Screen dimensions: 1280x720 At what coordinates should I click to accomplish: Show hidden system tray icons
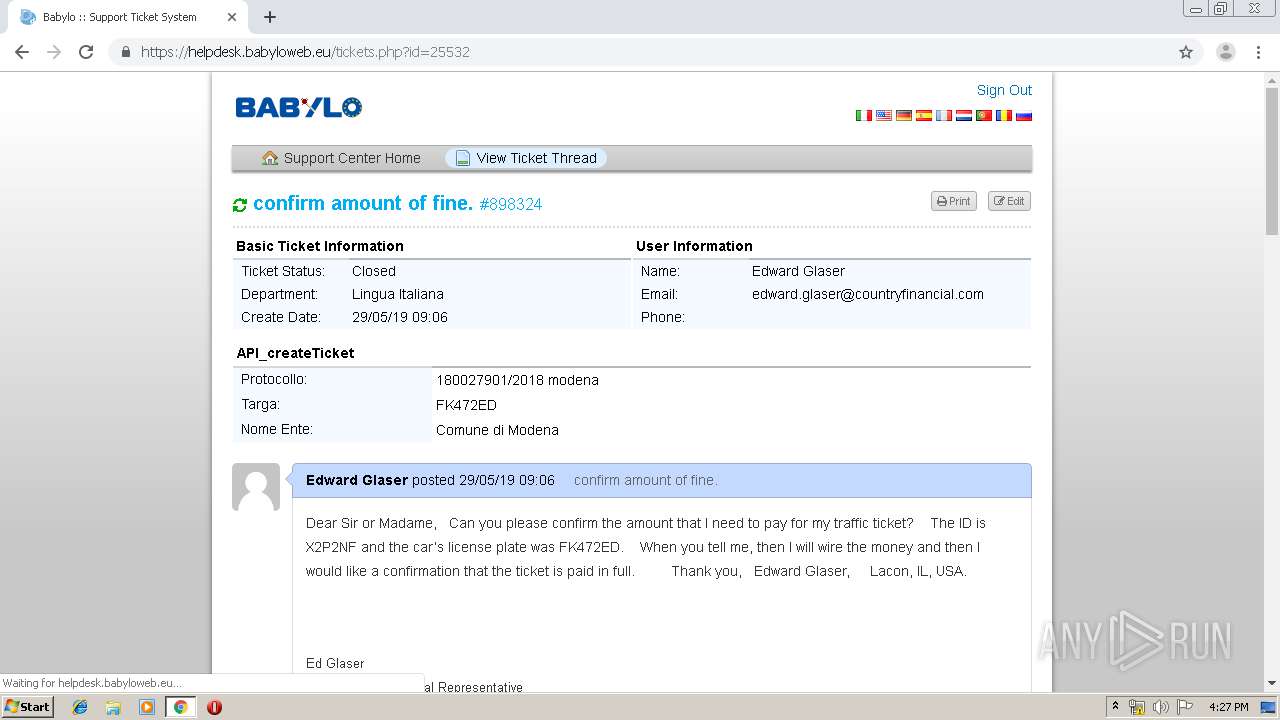tap(1115, 707)
